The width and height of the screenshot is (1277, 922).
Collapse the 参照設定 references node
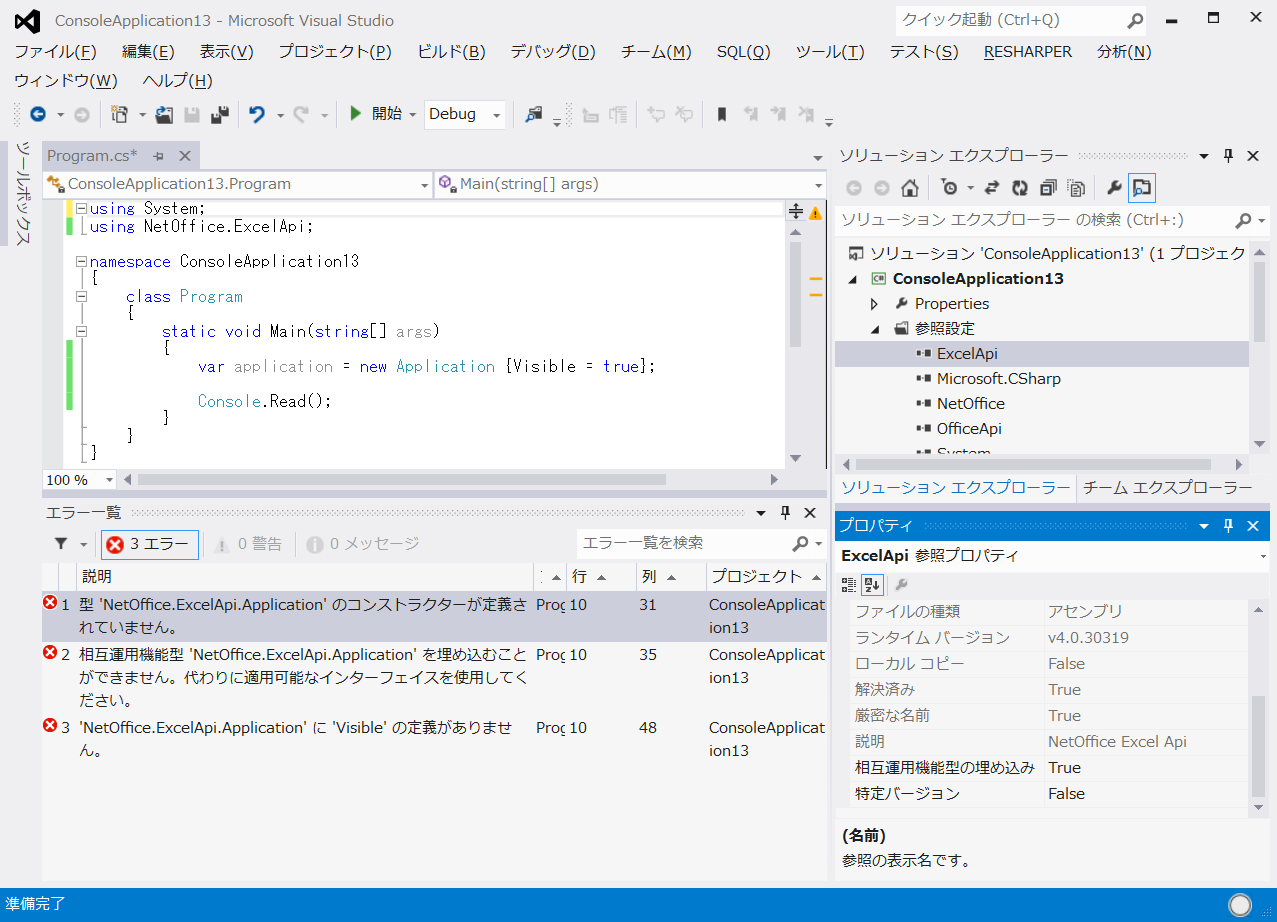(873, 328)
